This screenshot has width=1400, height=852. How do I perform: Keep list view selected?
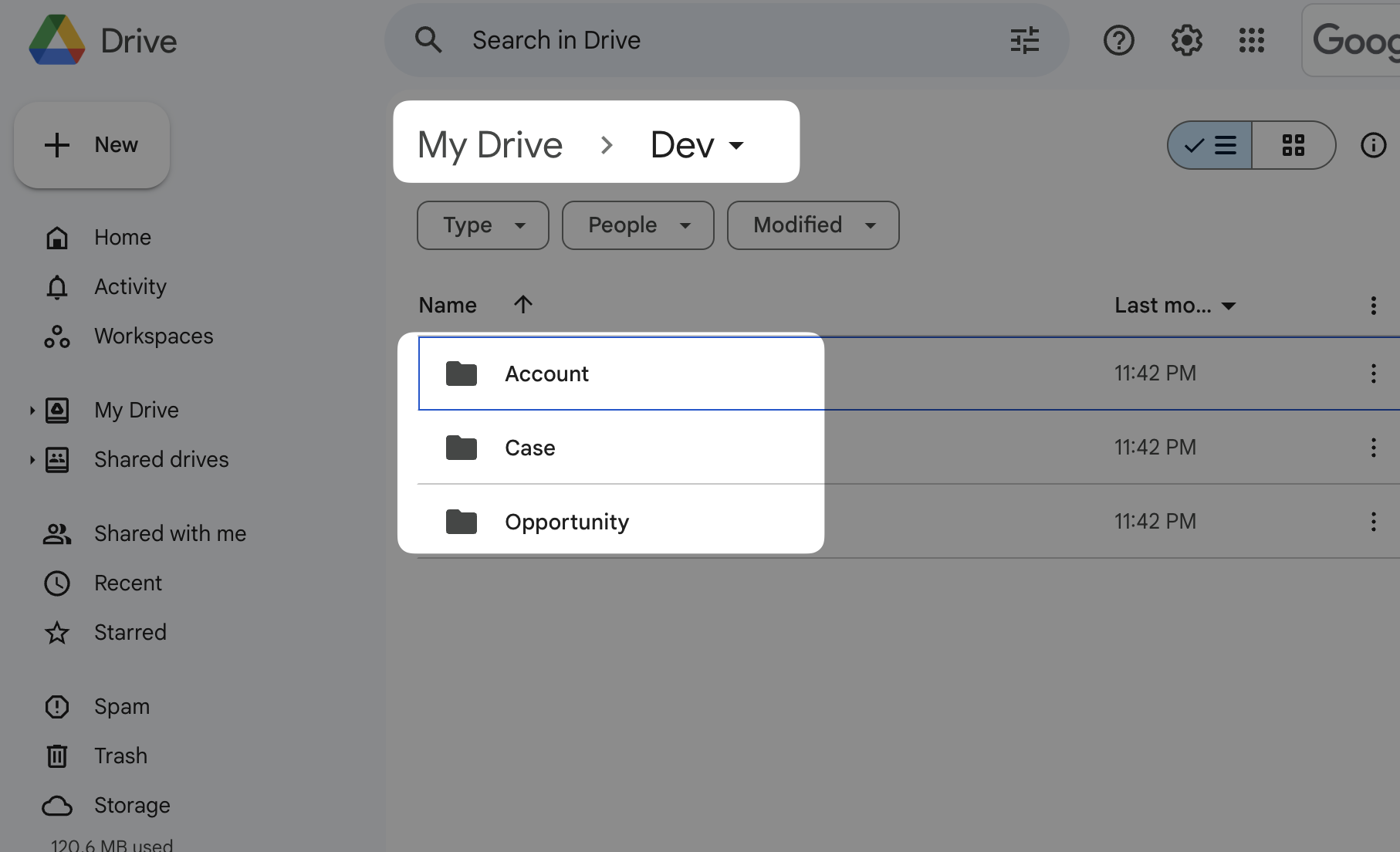(x=1208, y=144)
